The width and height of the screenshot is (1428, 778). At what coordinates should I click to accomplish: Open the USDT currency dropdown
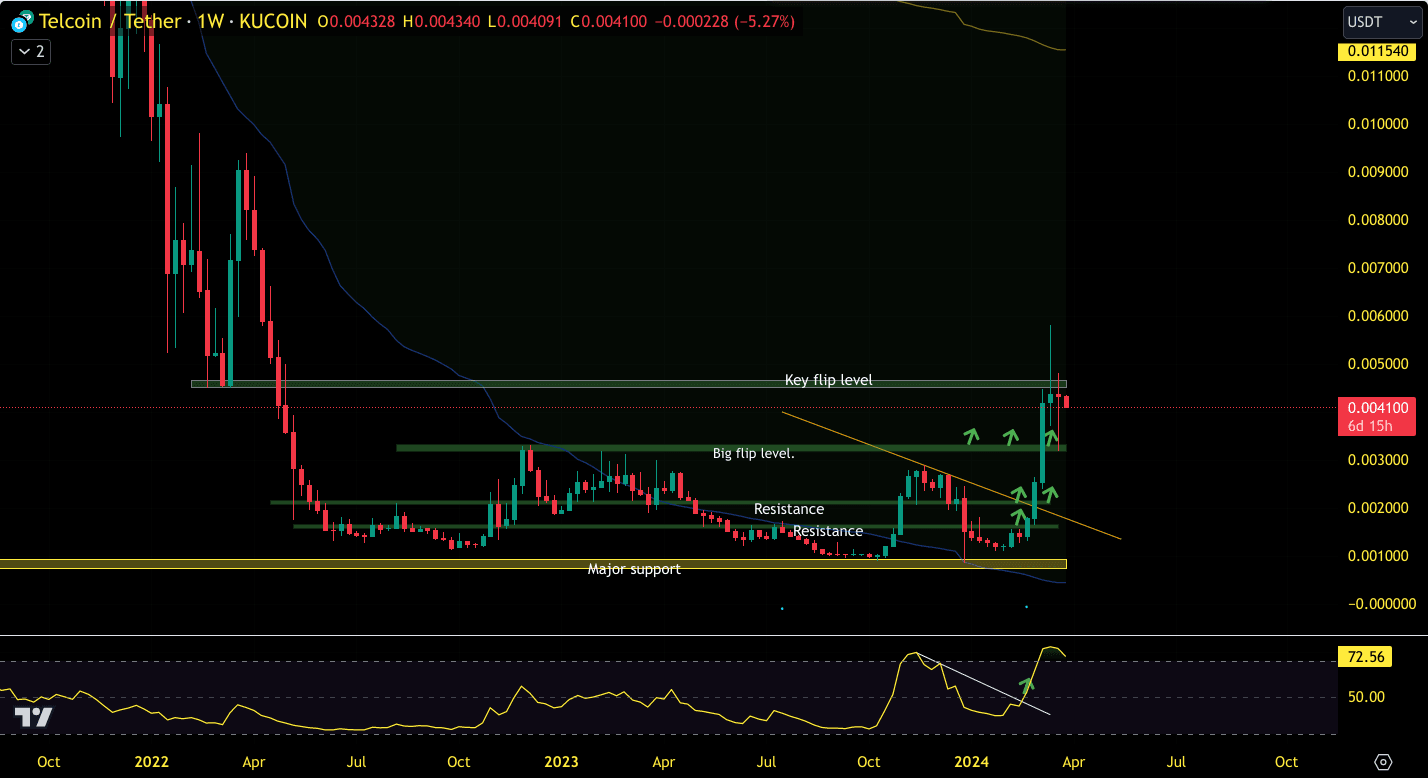1383,21
